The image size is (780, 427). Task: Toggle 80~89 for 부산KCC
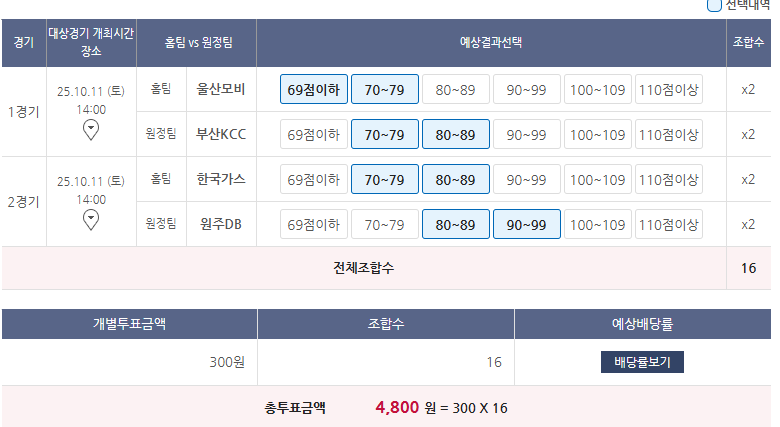point(456,134)
